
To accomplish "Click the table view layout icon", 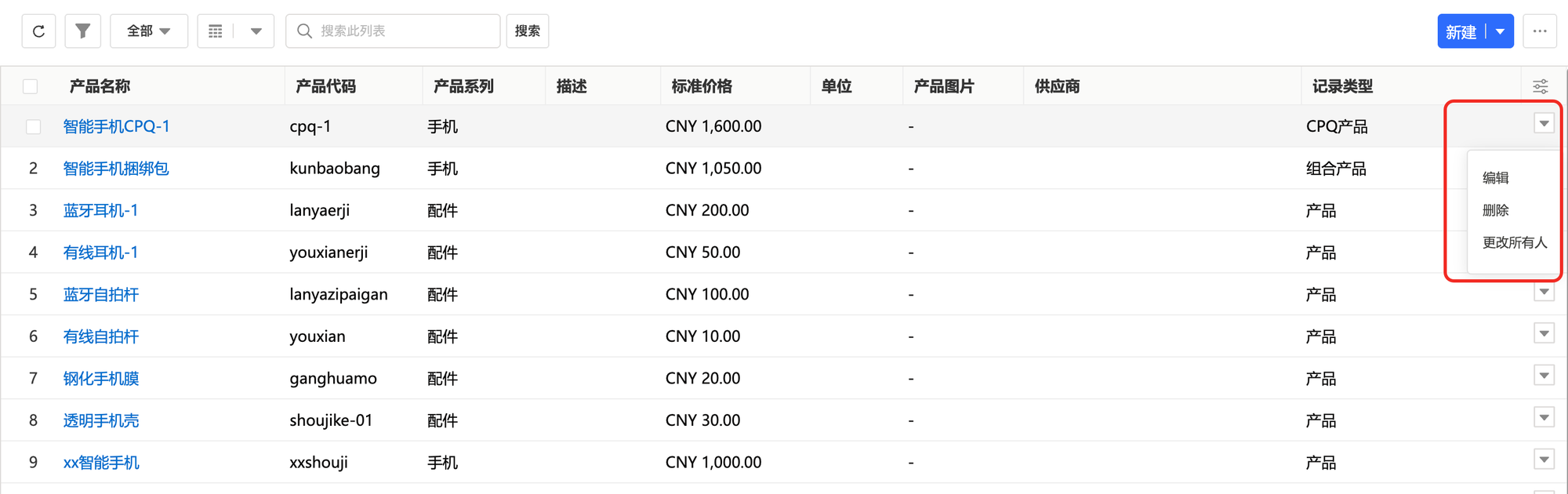I will 216,31.
